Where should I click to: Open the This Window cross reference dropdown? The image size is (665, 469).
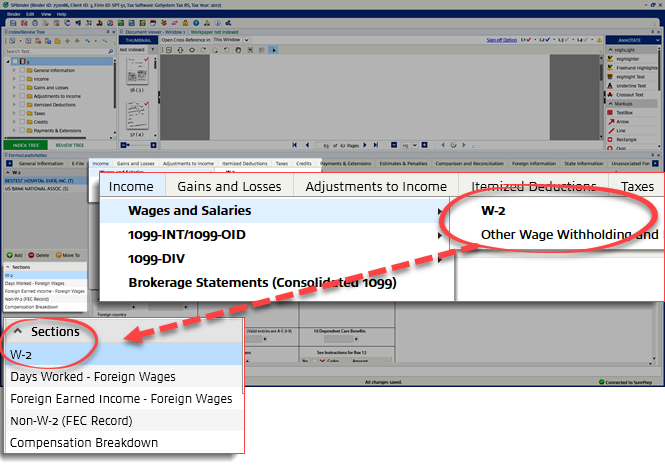point(246,40)
